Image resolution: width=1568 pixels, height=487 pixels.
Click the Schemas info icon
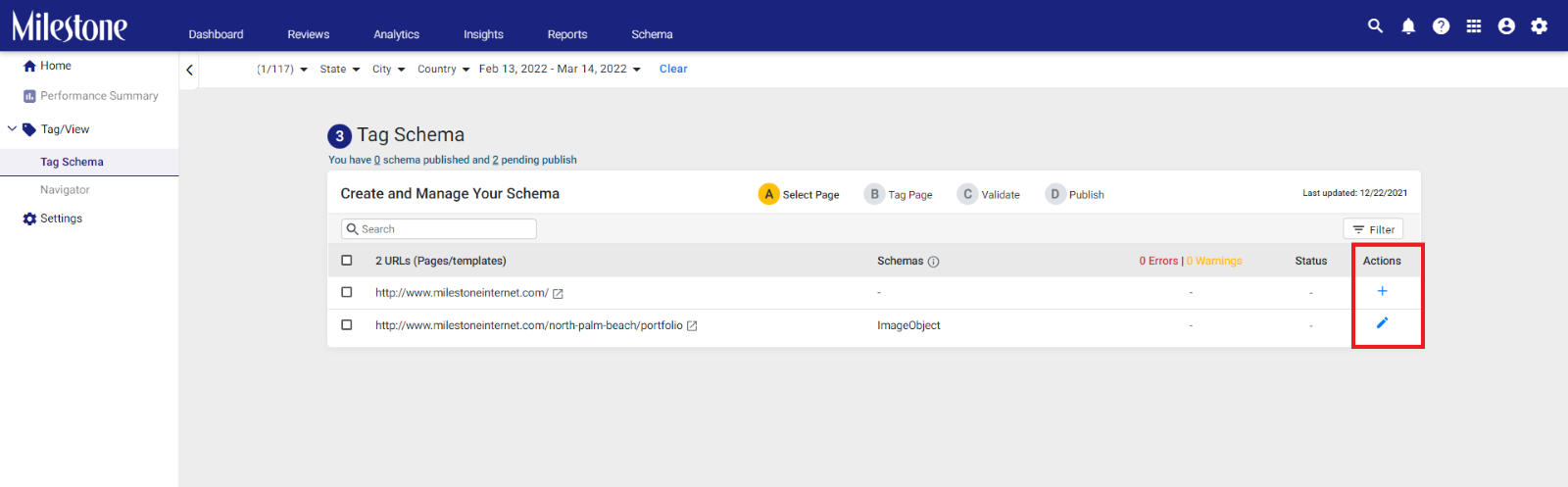tap(933, 262)
